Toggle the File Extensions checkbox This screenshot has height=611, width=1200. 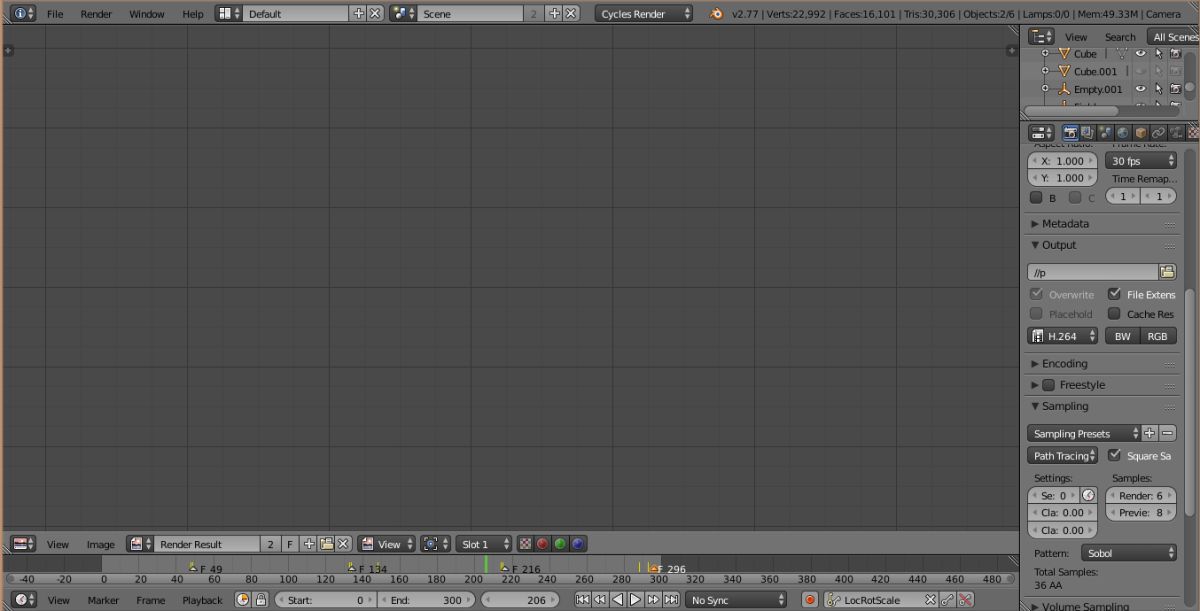pos(1114,294)
